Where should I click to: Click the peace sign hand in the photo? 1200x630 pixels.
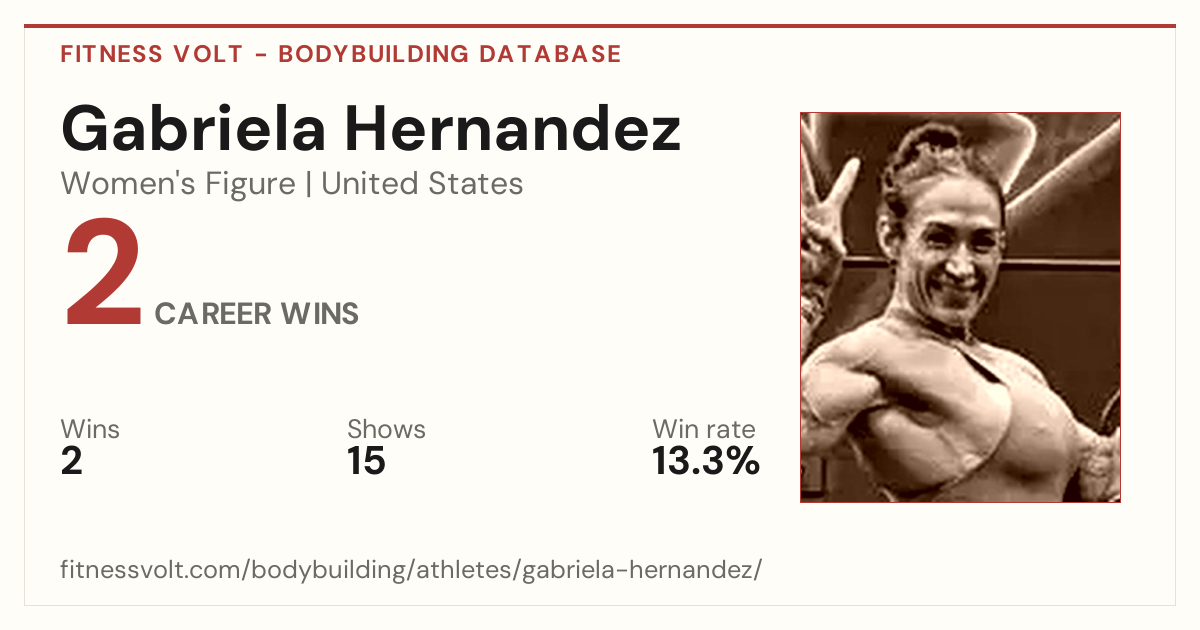829,220
